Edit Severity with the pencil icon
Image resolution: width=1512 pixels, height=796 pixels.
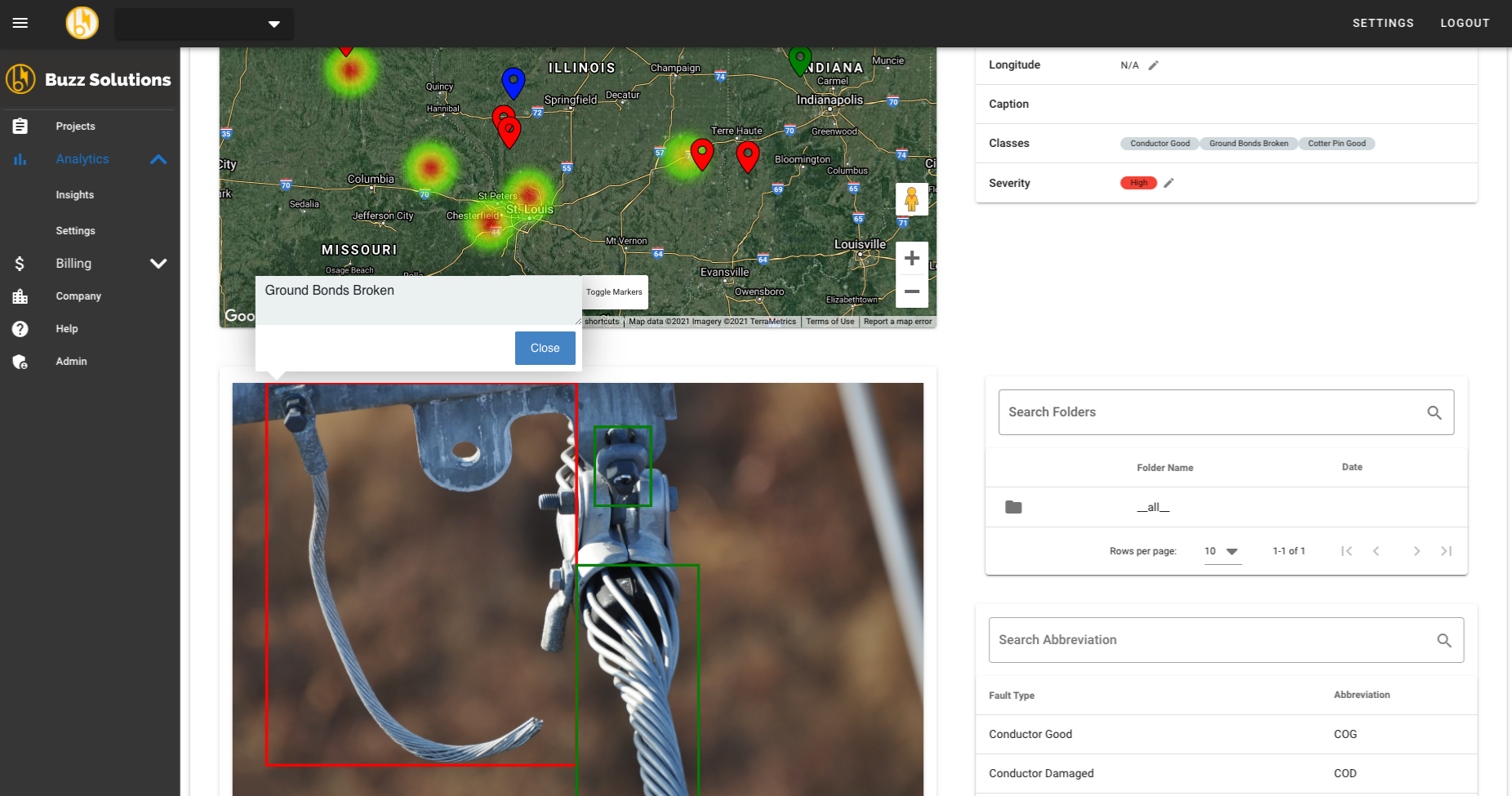click(1168, 183)
